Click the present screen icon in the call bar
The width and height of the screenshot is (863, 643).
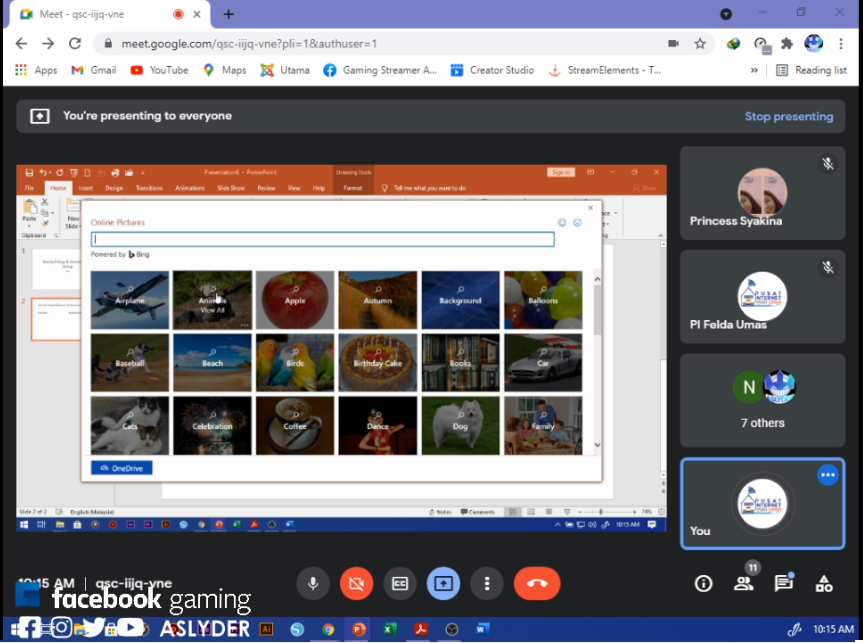click(443, 583)
